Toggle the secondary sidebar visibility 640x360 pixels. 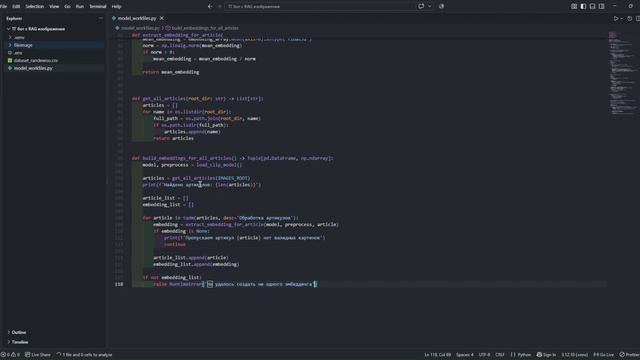point(602,7)
